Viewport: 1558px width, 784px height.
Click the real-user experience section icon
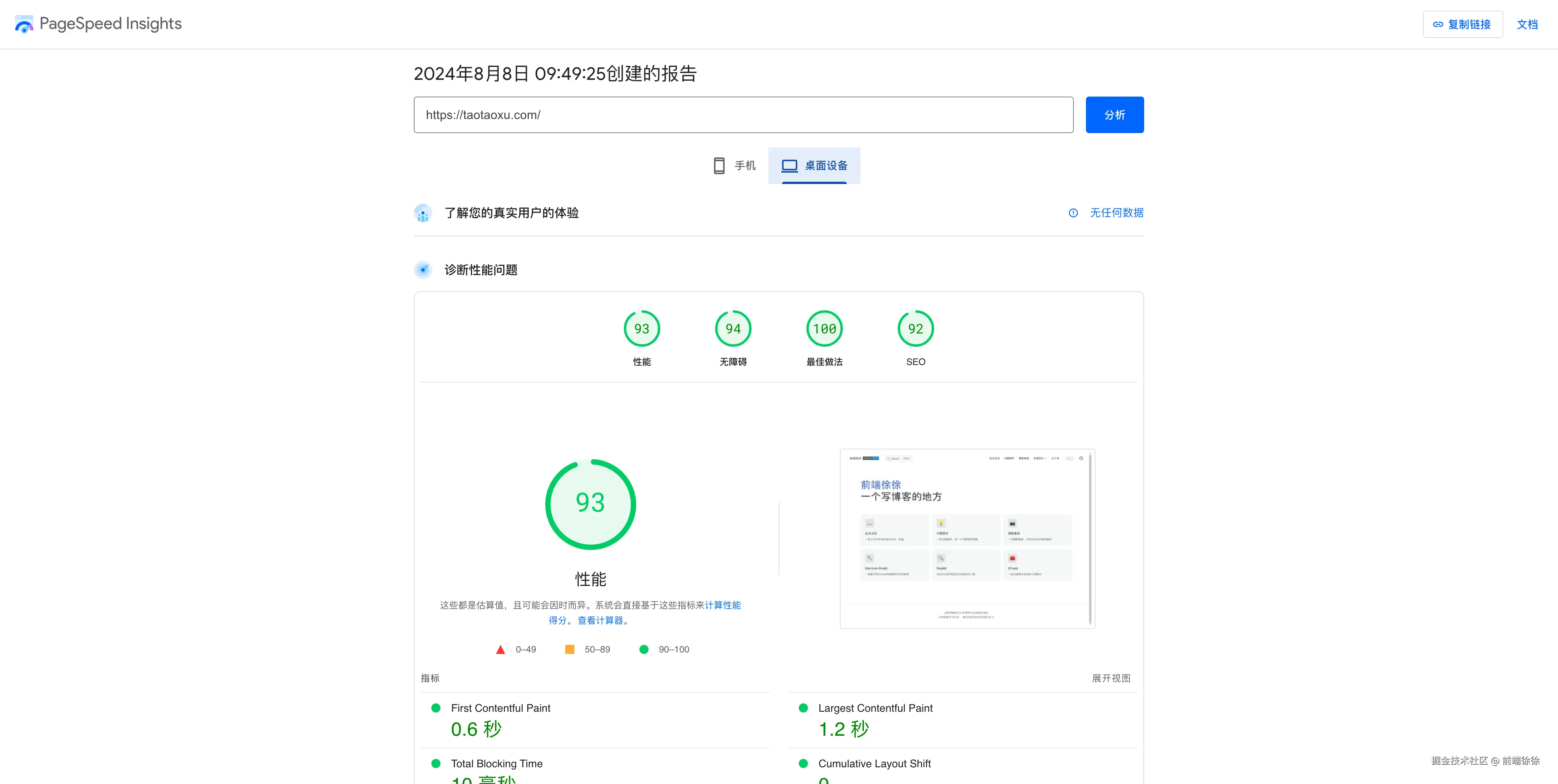(423, 213)
